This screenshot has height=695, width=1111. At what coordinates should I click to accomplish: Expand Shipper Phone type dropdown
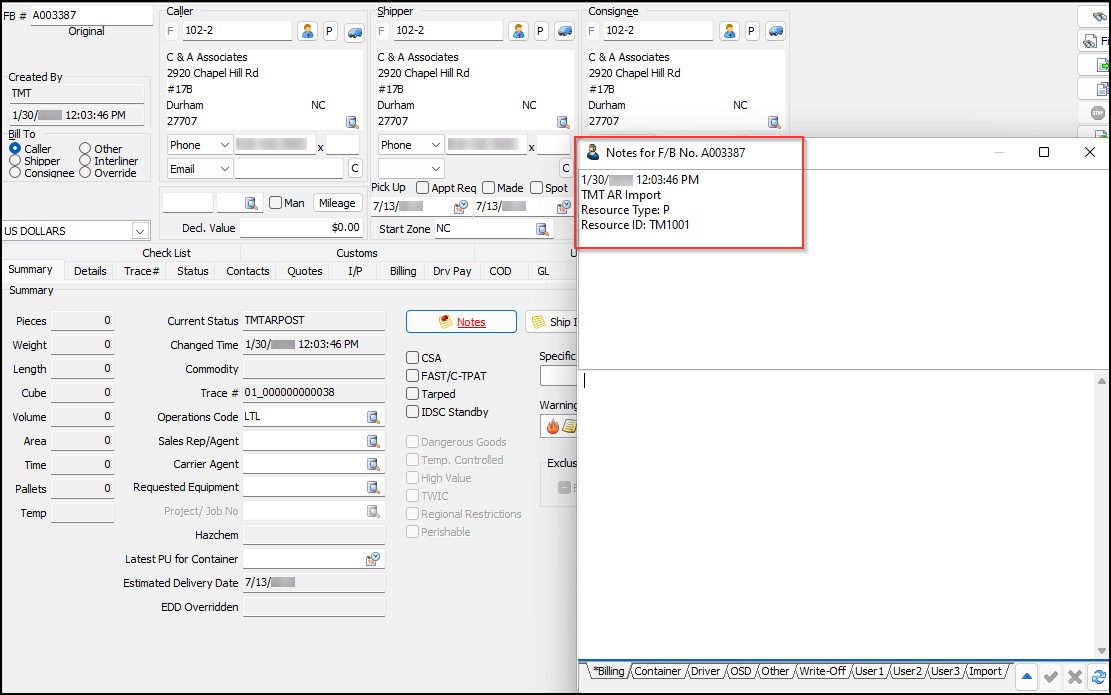[436, 145]
